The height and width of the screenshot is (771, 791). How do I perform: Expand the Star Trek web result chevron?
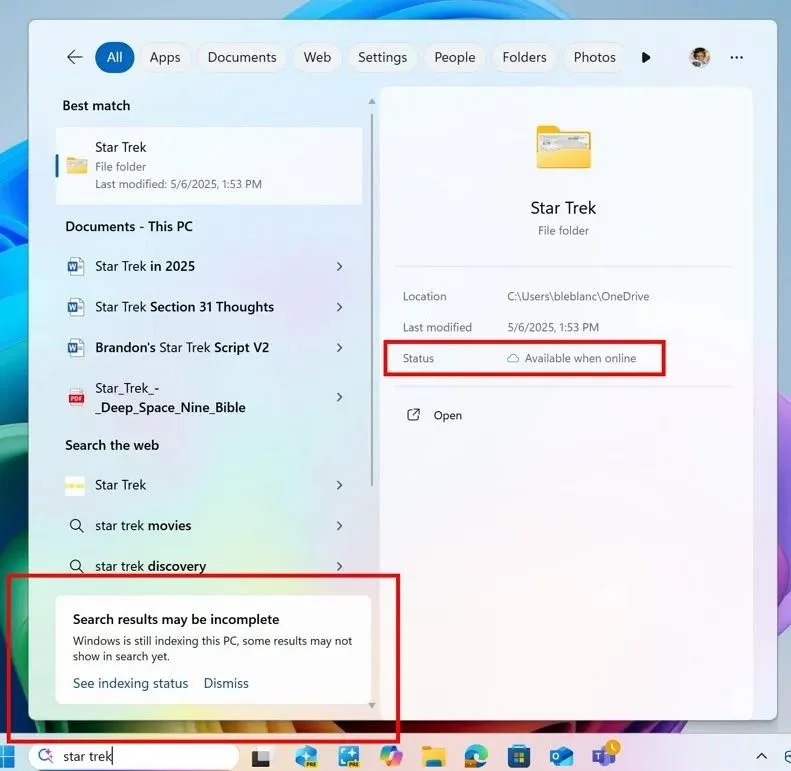(340, 485)
